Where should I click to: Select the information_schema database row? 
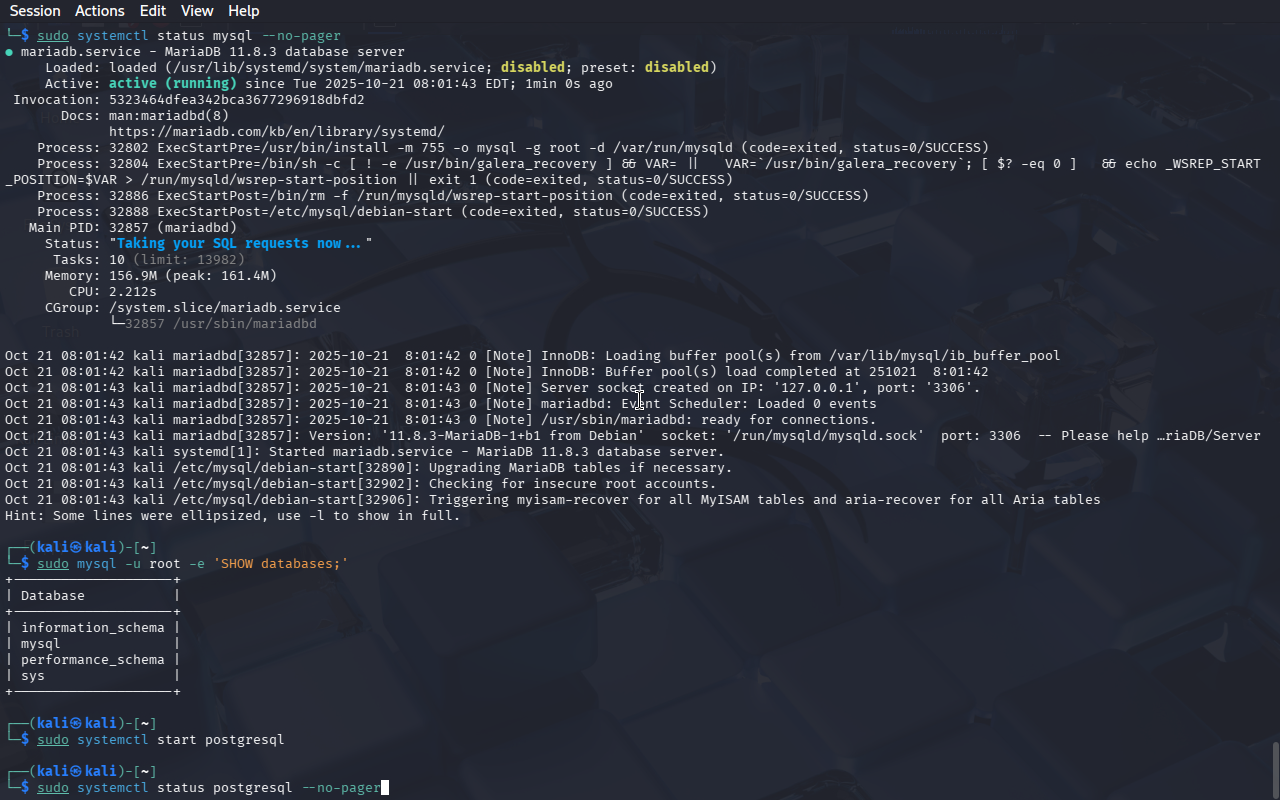[x=92, y=628]
